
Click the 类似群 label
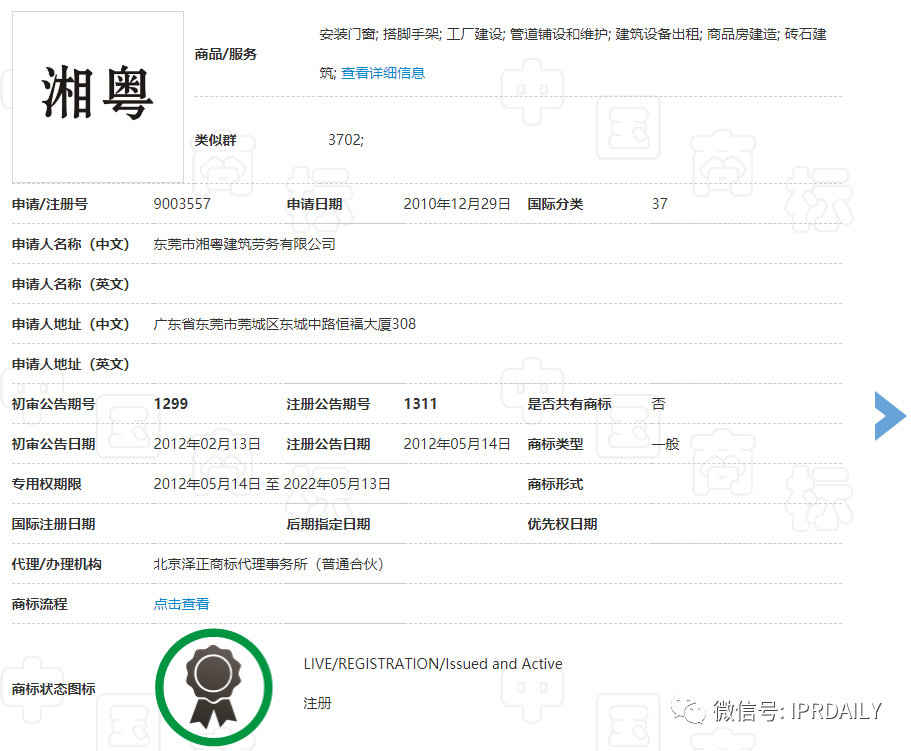[216, 140]
